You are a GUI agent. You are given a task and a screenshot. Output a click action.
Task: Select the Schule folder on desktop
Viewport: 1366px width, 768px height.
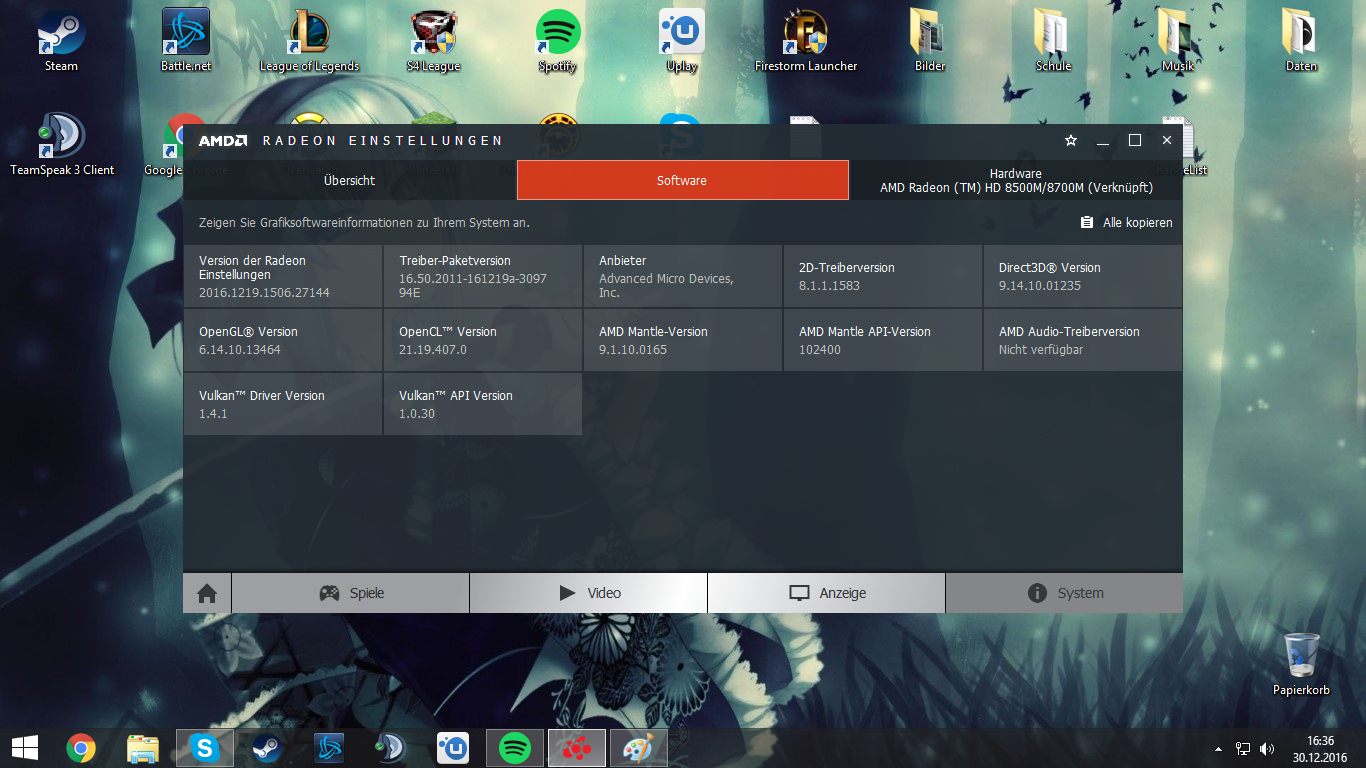[1054, 41]
